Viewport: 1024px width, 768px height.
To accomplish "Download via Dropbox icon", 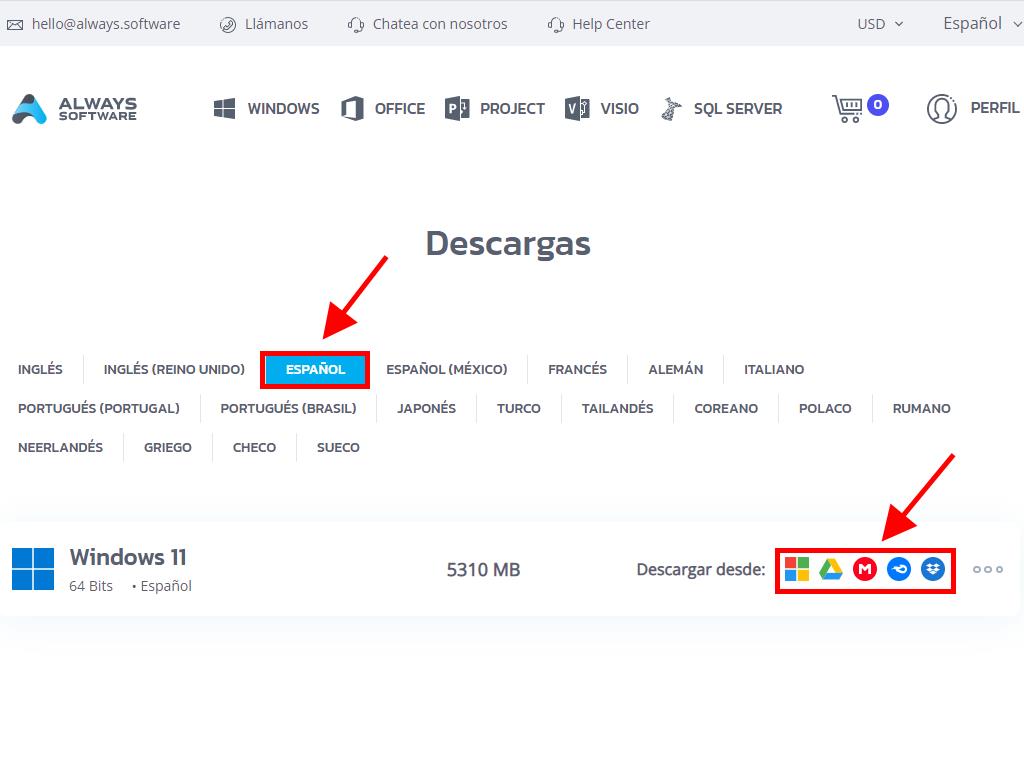I will click(x=933, y=570).
